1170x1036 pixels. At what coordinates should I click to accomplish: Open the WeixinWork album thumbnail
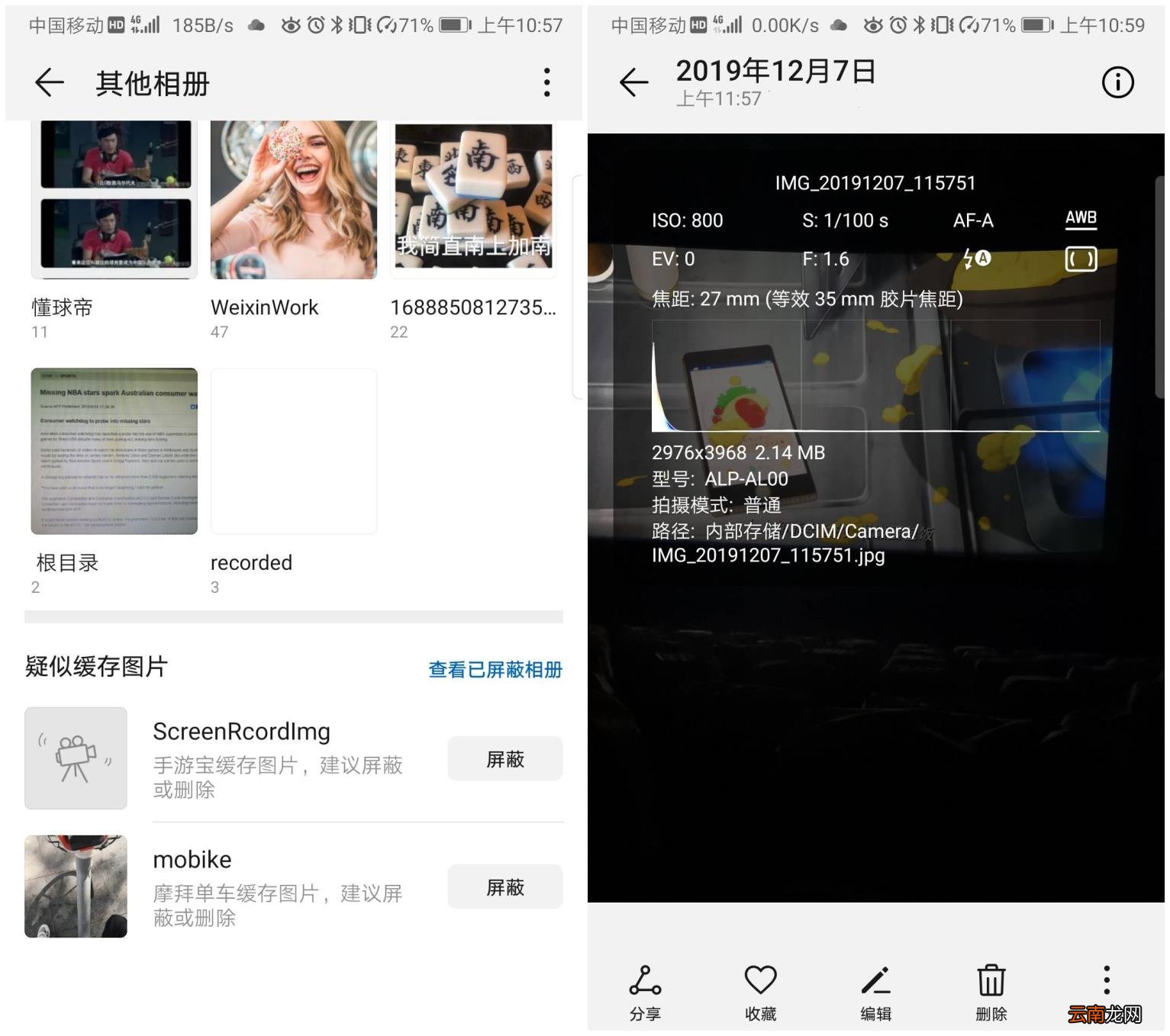pos(294,200)
